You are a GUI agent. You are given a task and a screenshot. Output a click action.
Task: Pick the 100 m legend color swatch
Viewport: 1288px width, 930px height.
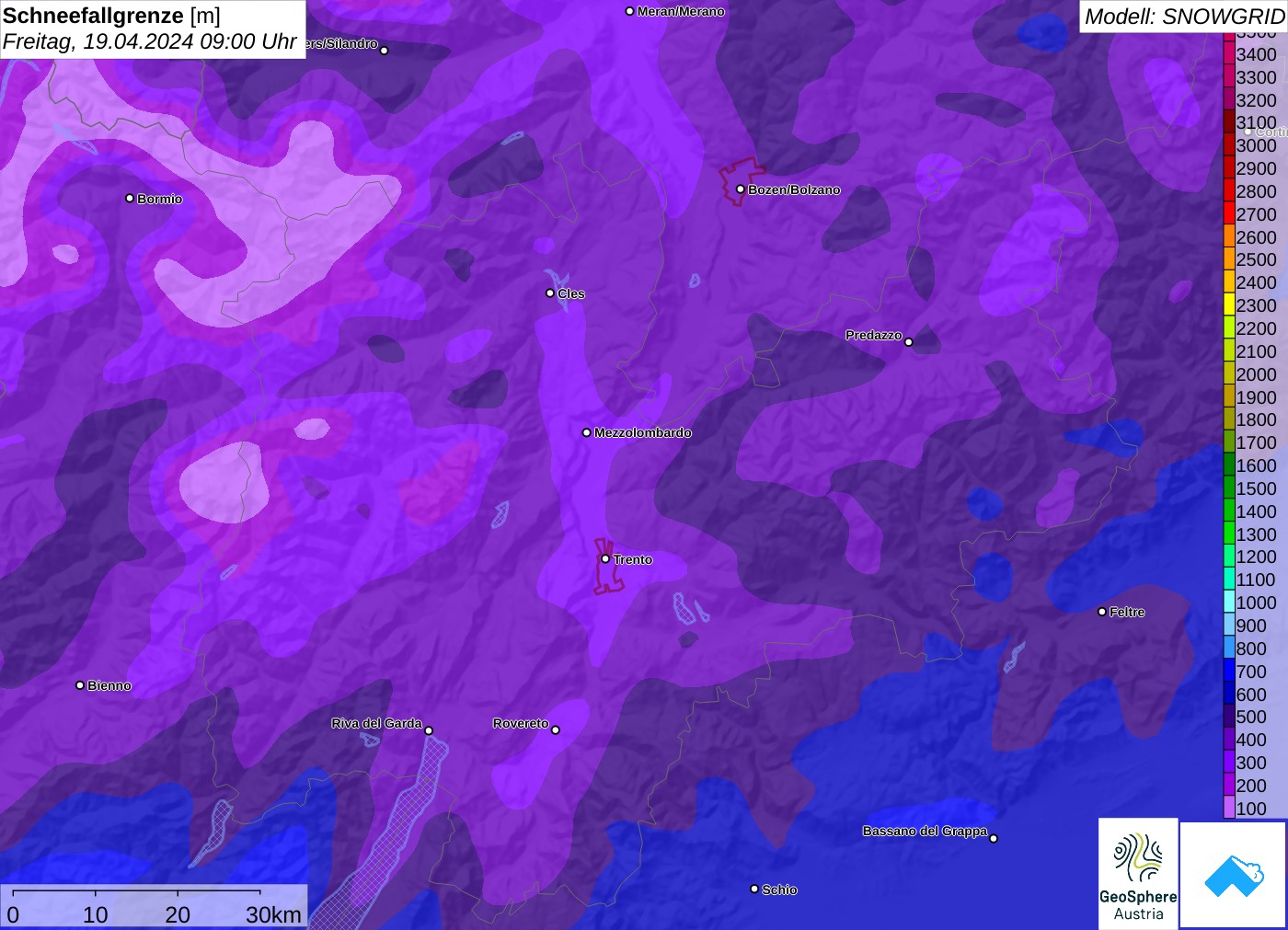[x=1229, y=809]
